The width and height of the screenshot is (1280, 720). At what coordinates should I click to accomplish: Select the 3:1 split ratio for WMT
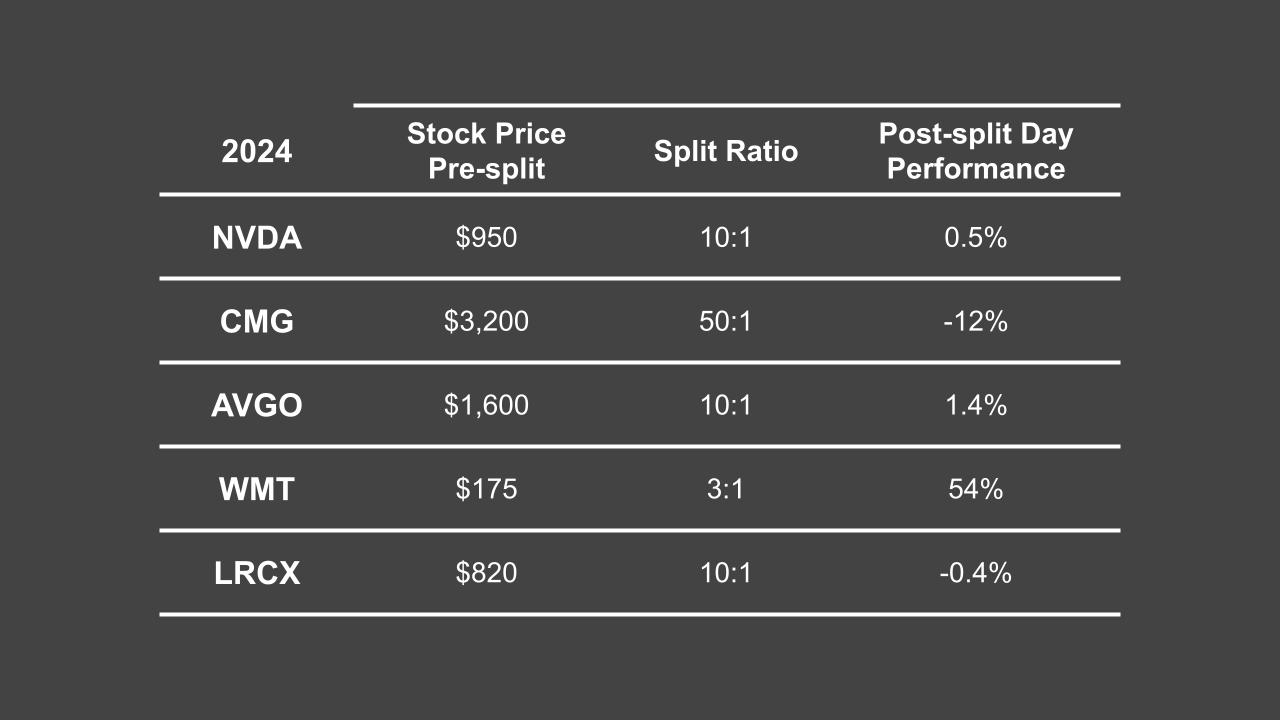(726, 490)
